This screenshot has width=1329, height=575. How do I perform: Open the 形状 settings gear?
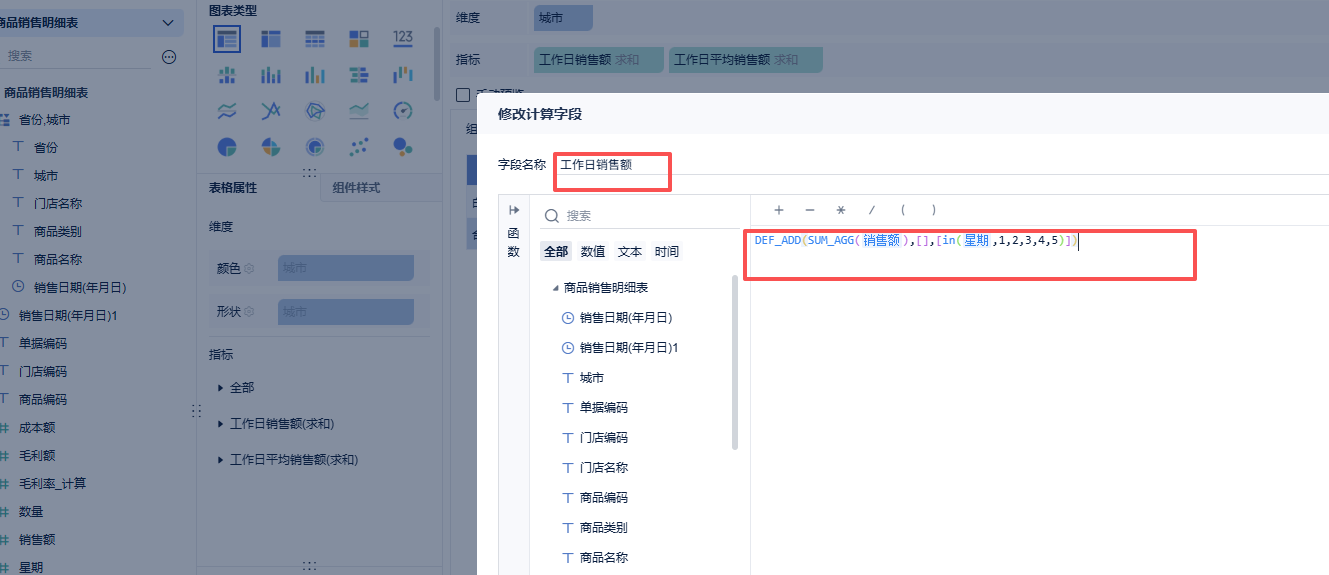[249, 312]
